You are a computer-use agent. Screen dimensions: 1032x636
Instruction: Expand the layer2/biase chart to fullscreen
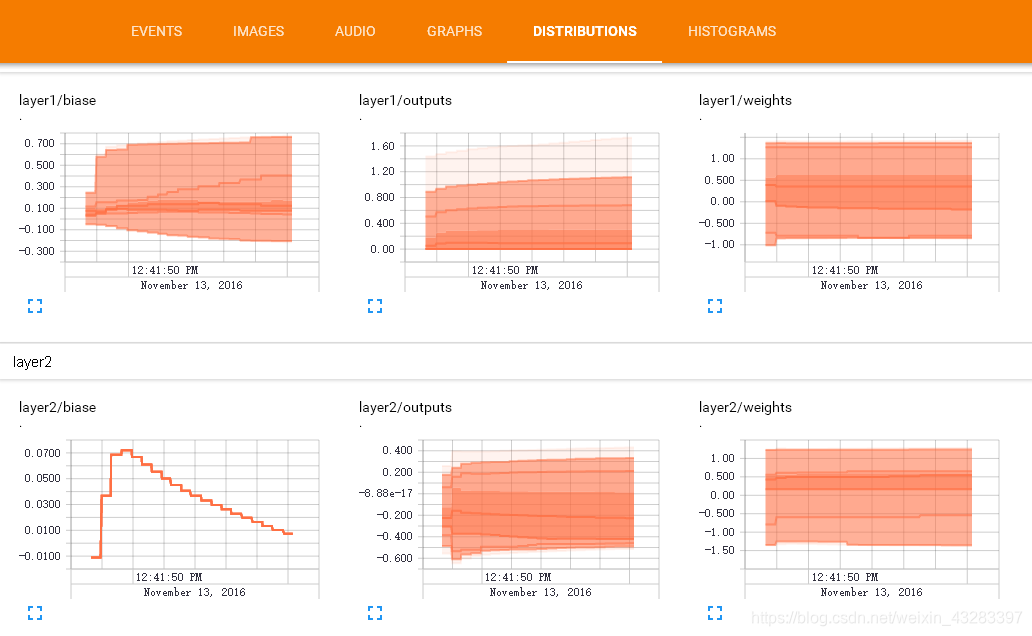(x=35, y=613)
